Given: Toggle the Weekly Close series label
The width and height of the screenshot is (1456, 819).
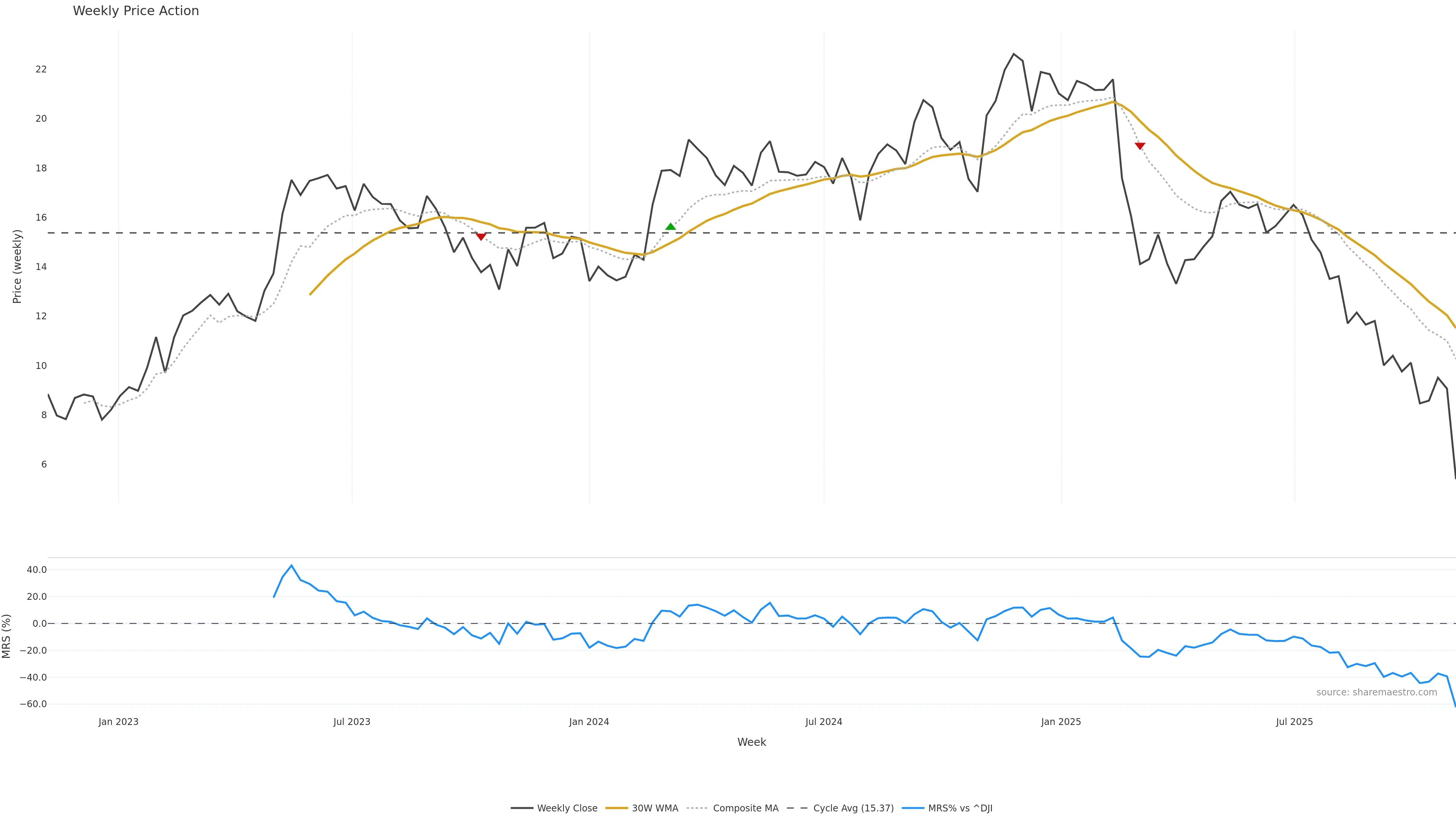Looking at the screenshot, I should tap(567, 808).
